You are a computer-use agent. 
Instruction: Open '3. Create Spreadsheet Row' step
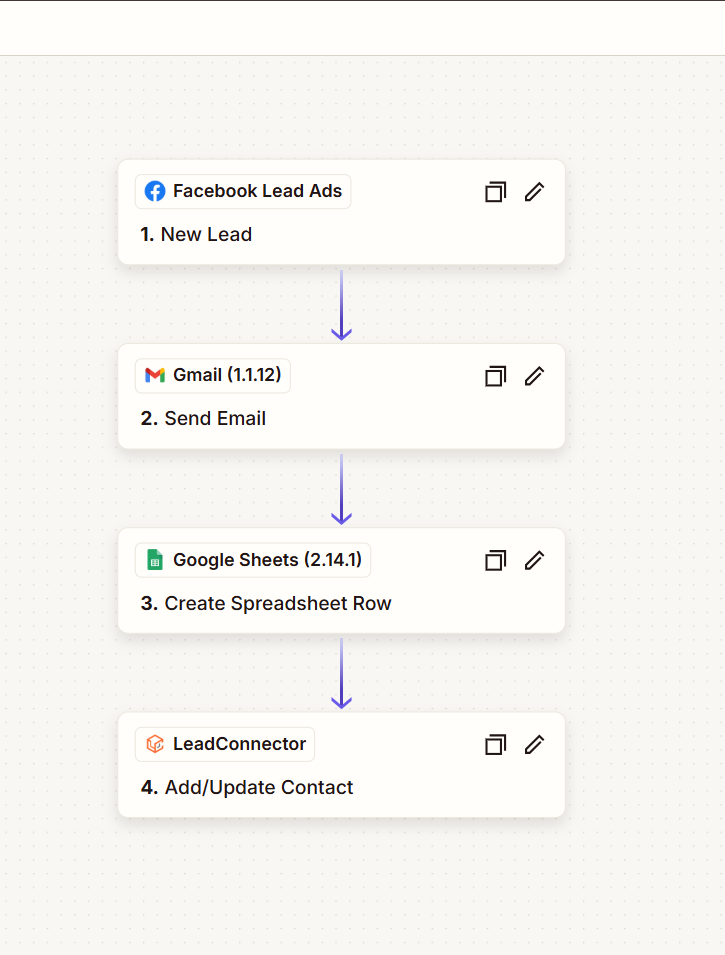tap(266, 603)
